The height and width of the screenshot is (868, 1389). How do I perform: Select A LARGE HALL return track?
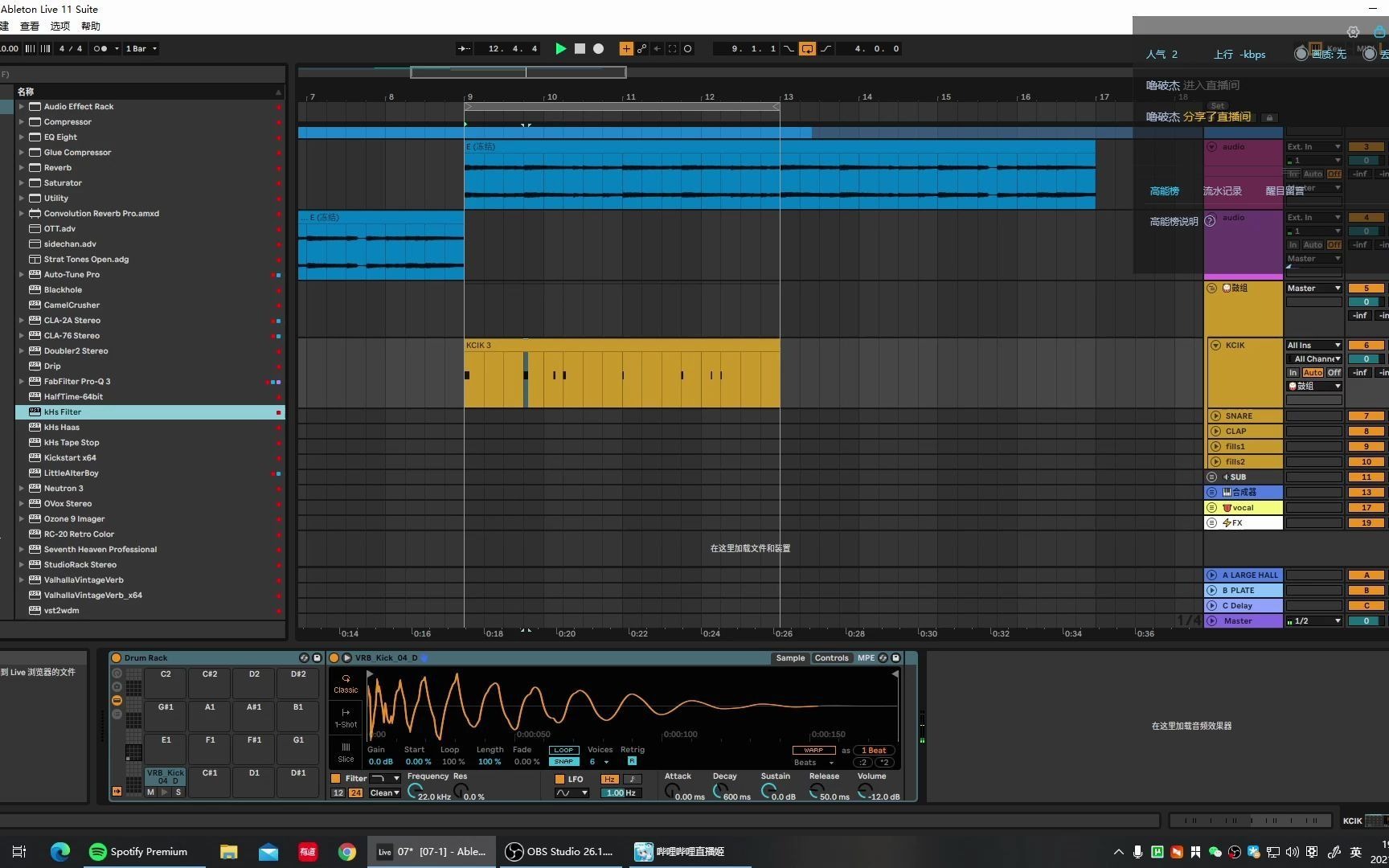1244,575
